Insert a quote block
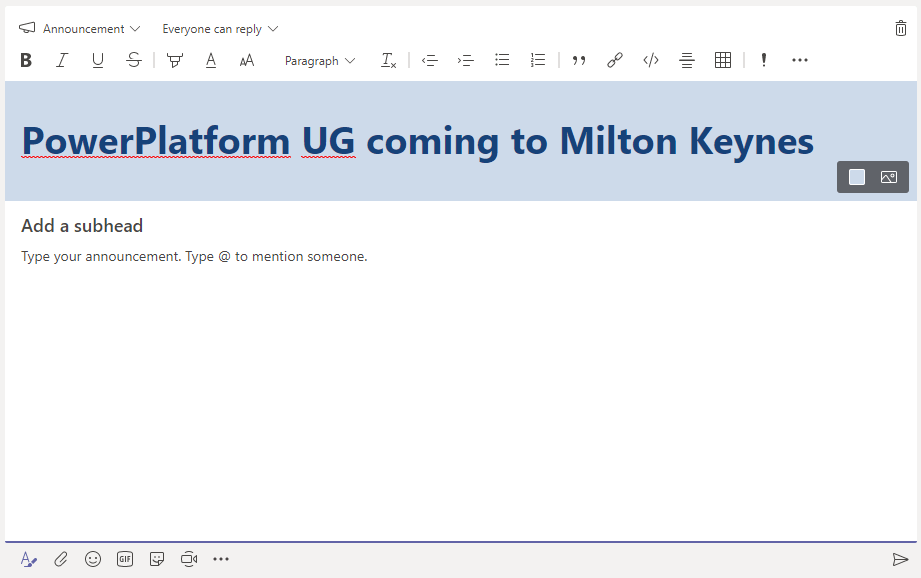Image resolution: width=921 pixels, height=578 pixels. tap(579, 60)
